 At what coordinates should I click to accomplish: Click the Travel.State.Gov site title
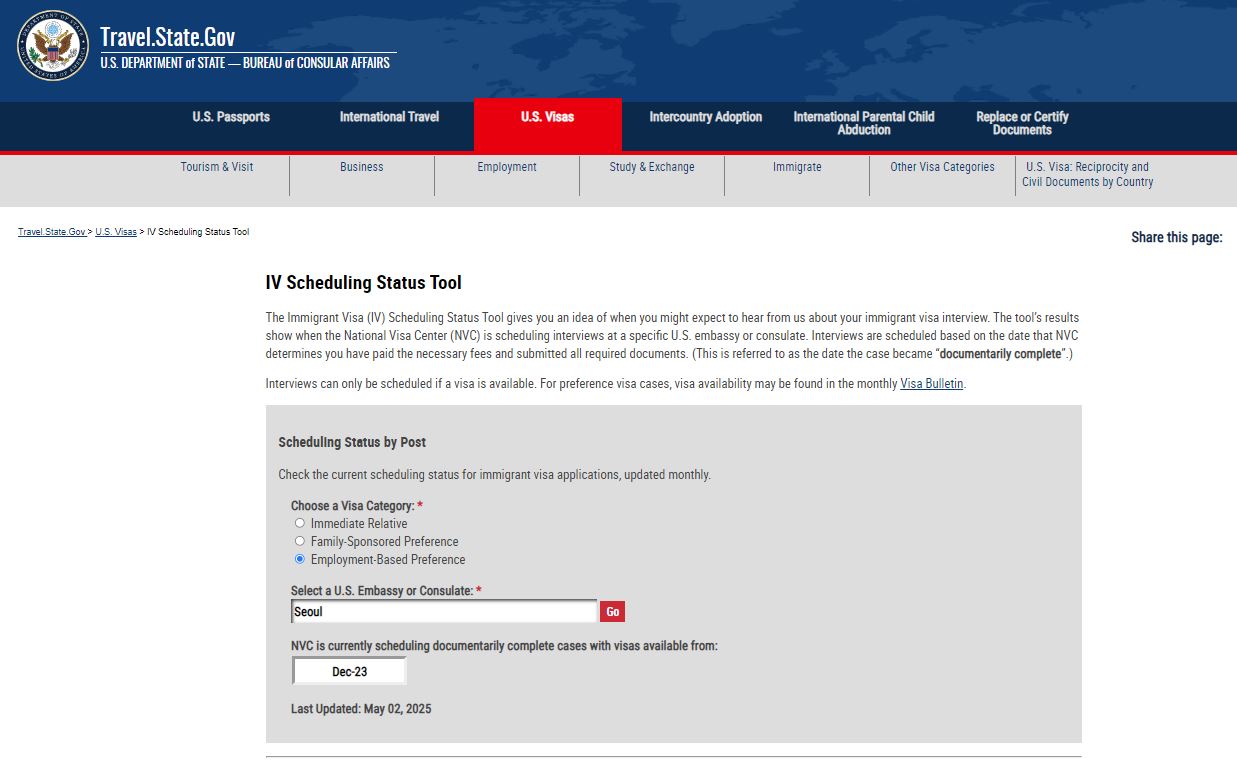[167, 38]
